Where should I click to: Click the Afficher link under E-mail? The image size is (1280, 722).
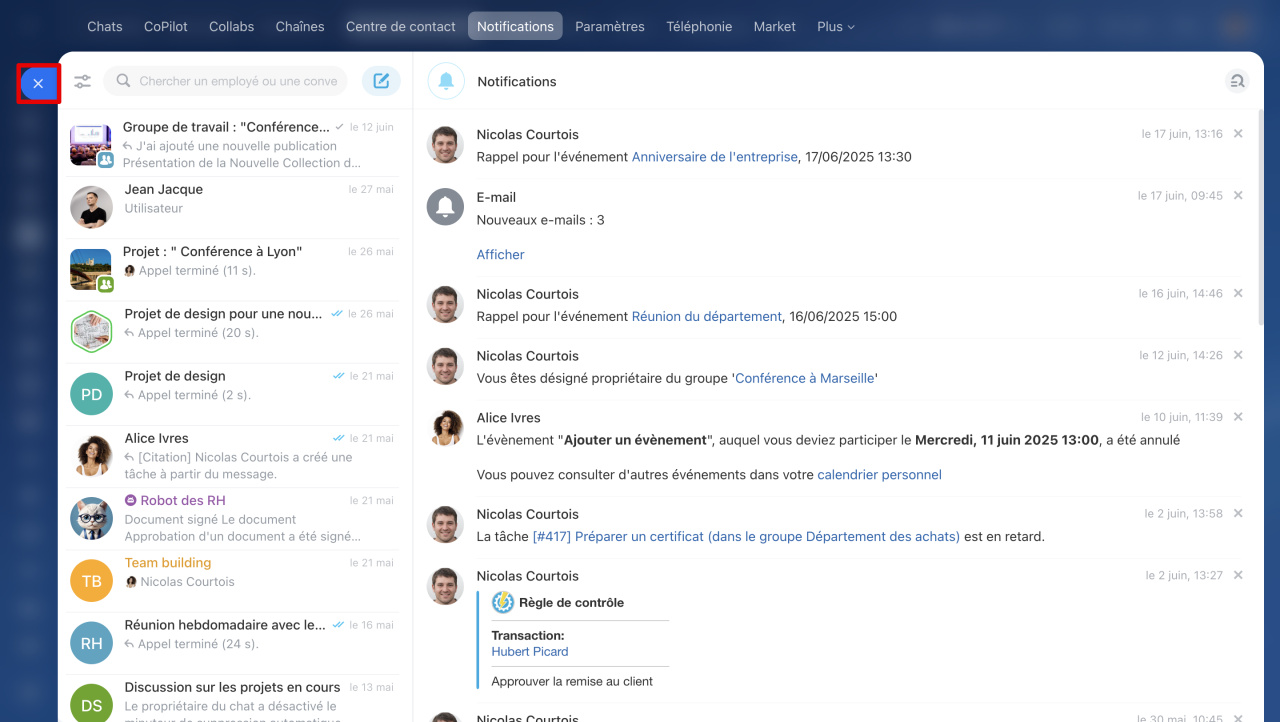coord(500,254)
